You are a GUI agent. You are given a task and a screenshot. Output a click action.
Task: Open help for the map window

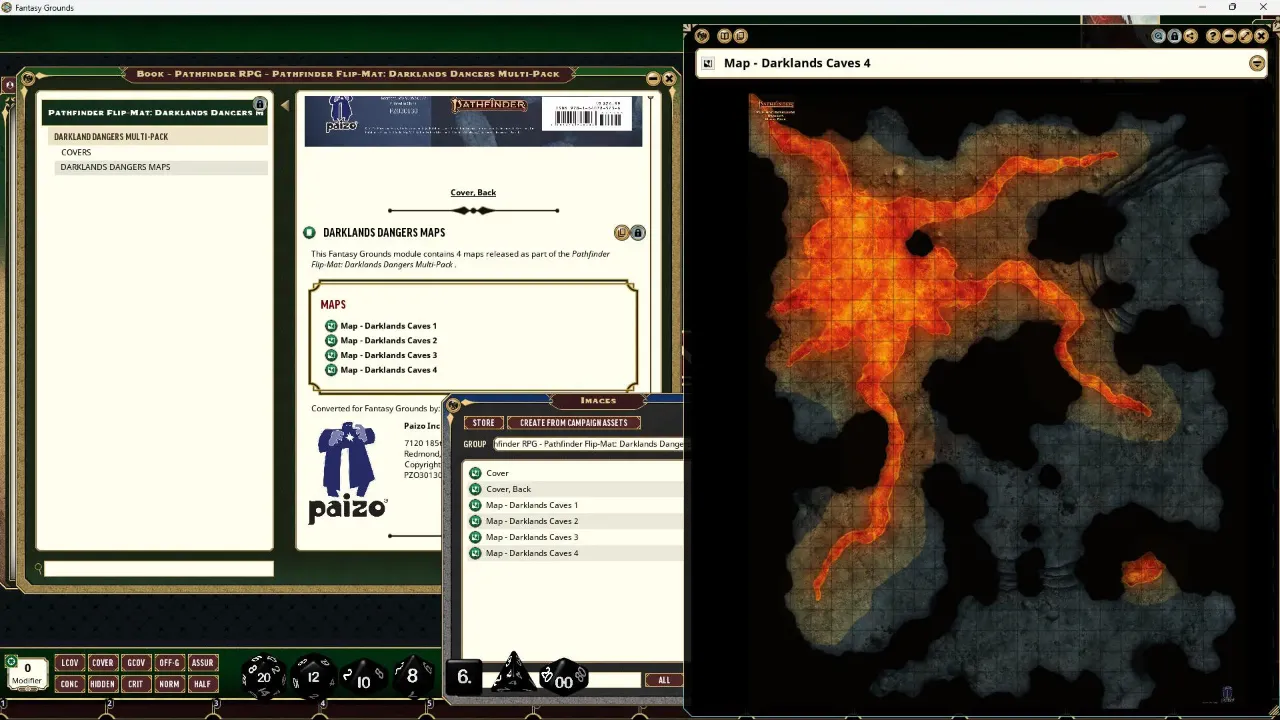1213,36
